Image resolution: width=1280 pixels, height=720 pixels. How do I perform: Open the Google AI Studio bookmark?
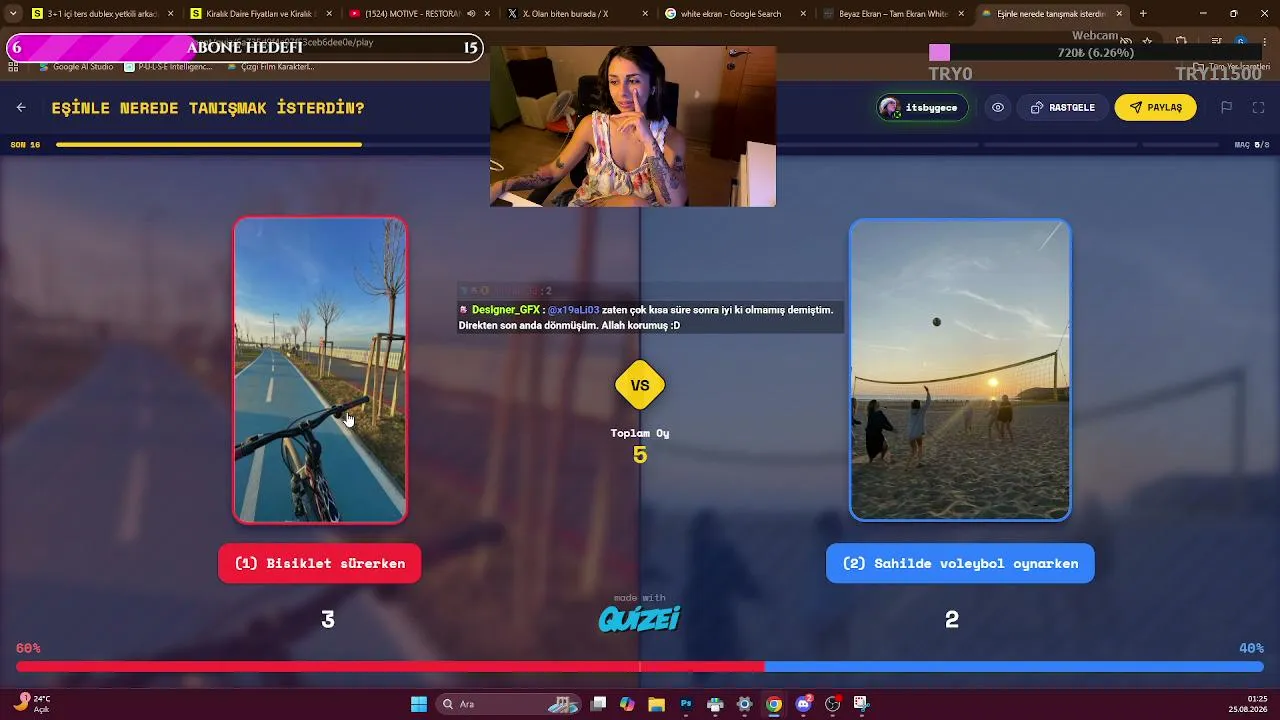(76, 67)
